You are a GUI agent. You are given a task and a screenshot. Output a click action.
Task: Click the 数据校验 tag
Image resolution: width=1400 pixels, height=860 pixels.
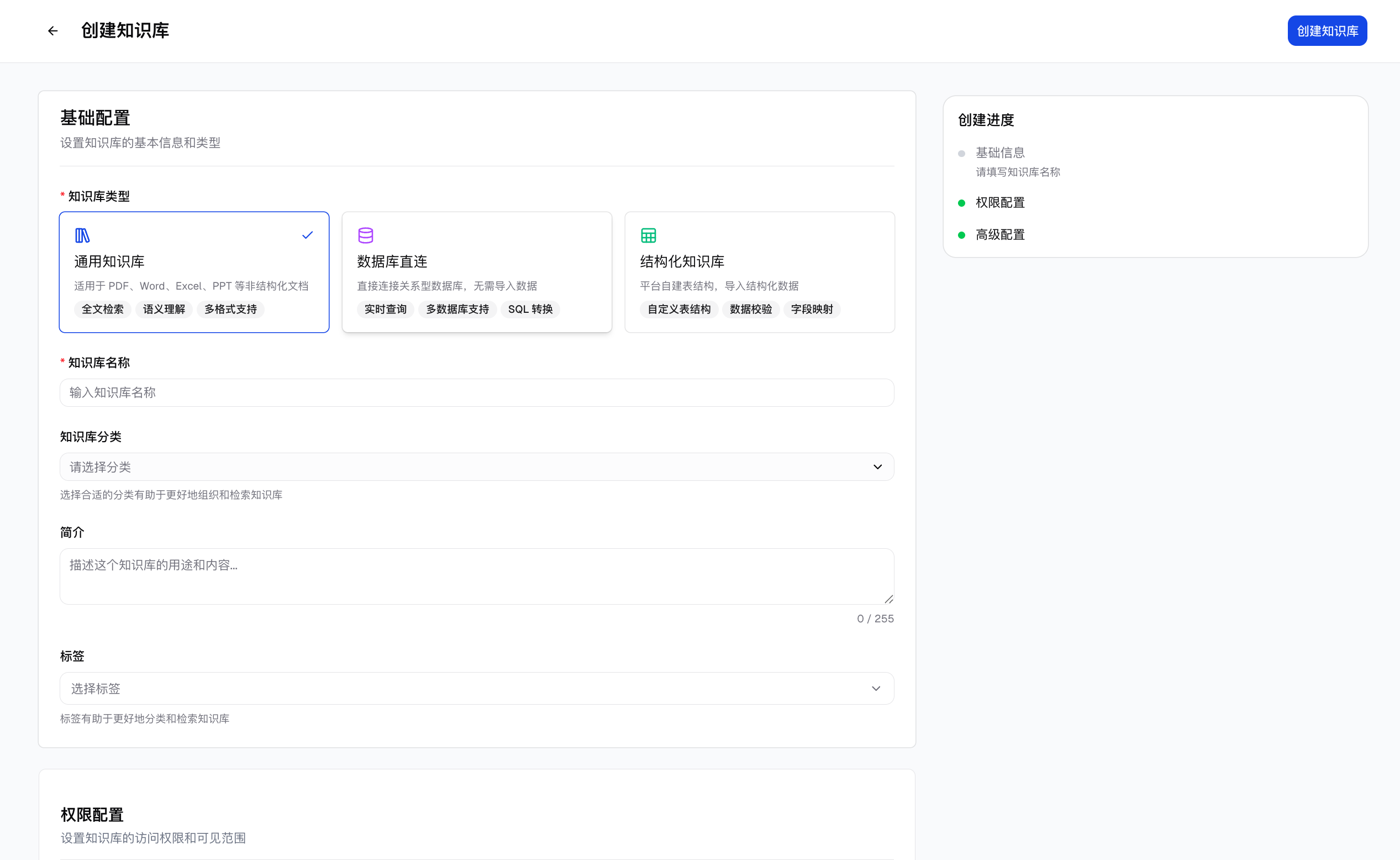click(x=750, y=309)
